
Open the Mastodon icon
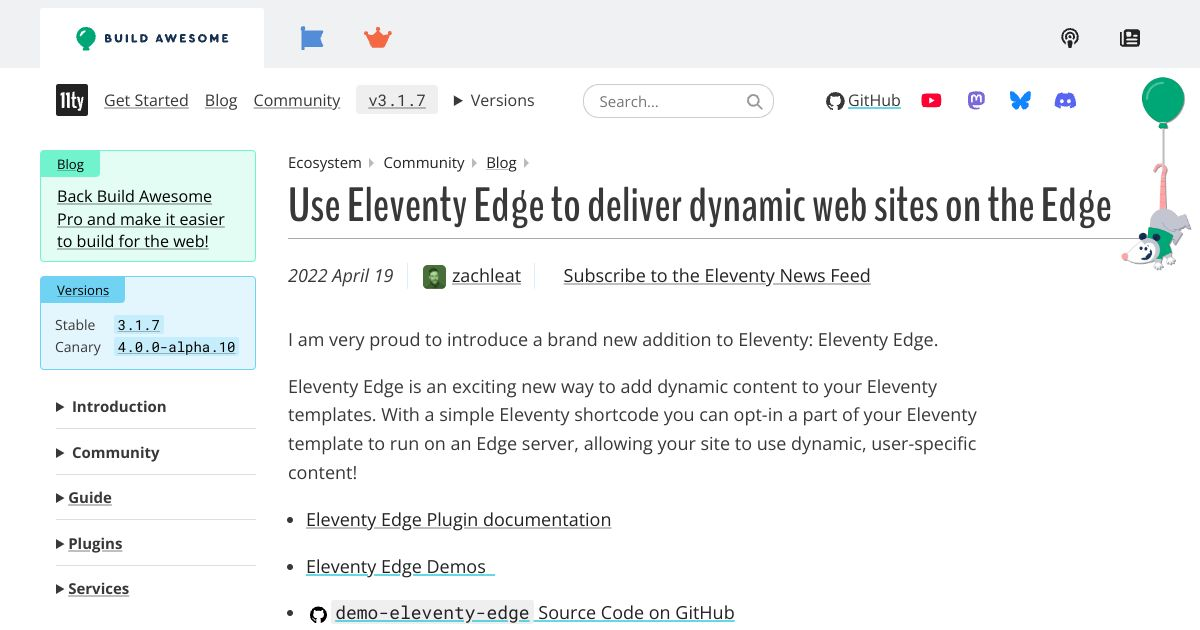pyautogui.click(x=977, y=100)
